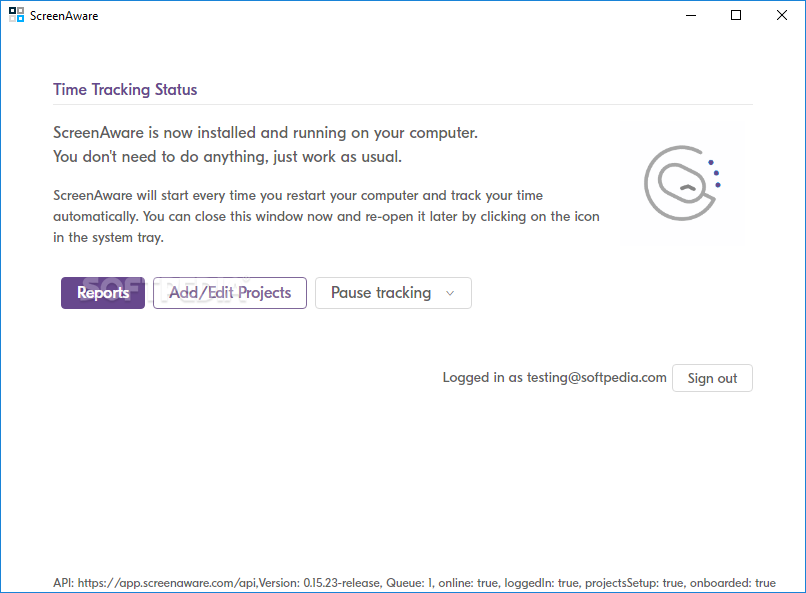
Task: Click 'ScreenAware is now installed and running' text
Action: [x=265, y=133]
